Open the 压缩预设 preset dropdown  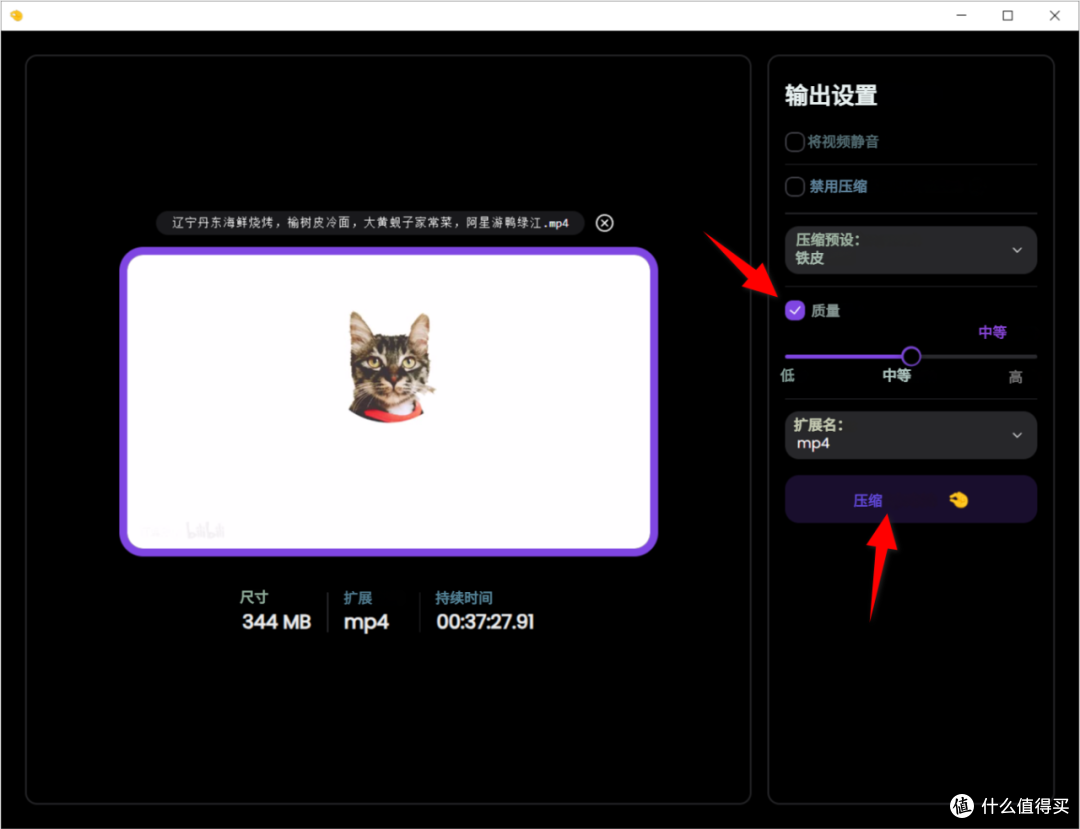pyautogui.click(x=911, y=250)
